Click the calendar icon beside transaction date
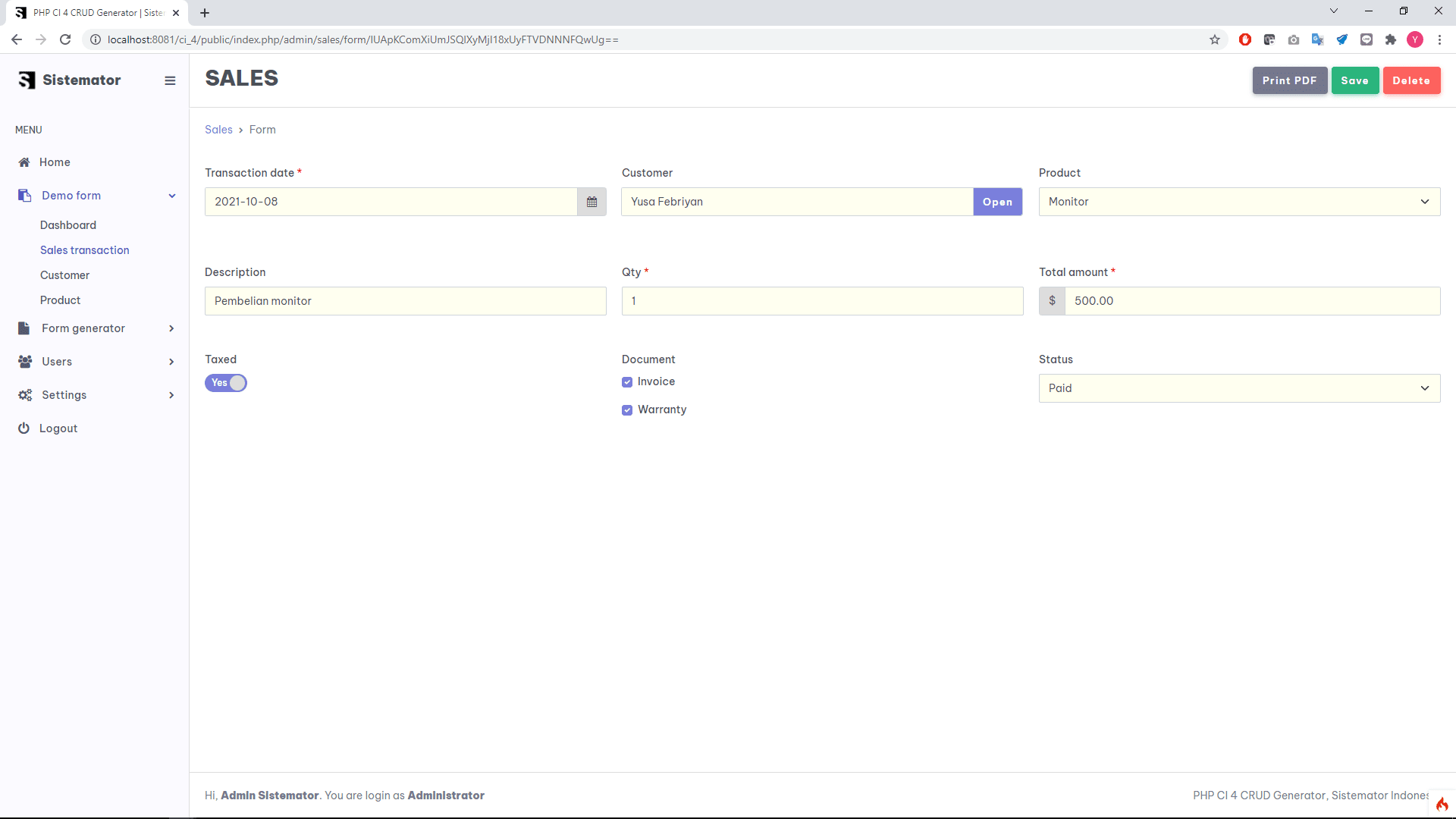This screenshot has width=1456, height=819. (x=591, y=202)
